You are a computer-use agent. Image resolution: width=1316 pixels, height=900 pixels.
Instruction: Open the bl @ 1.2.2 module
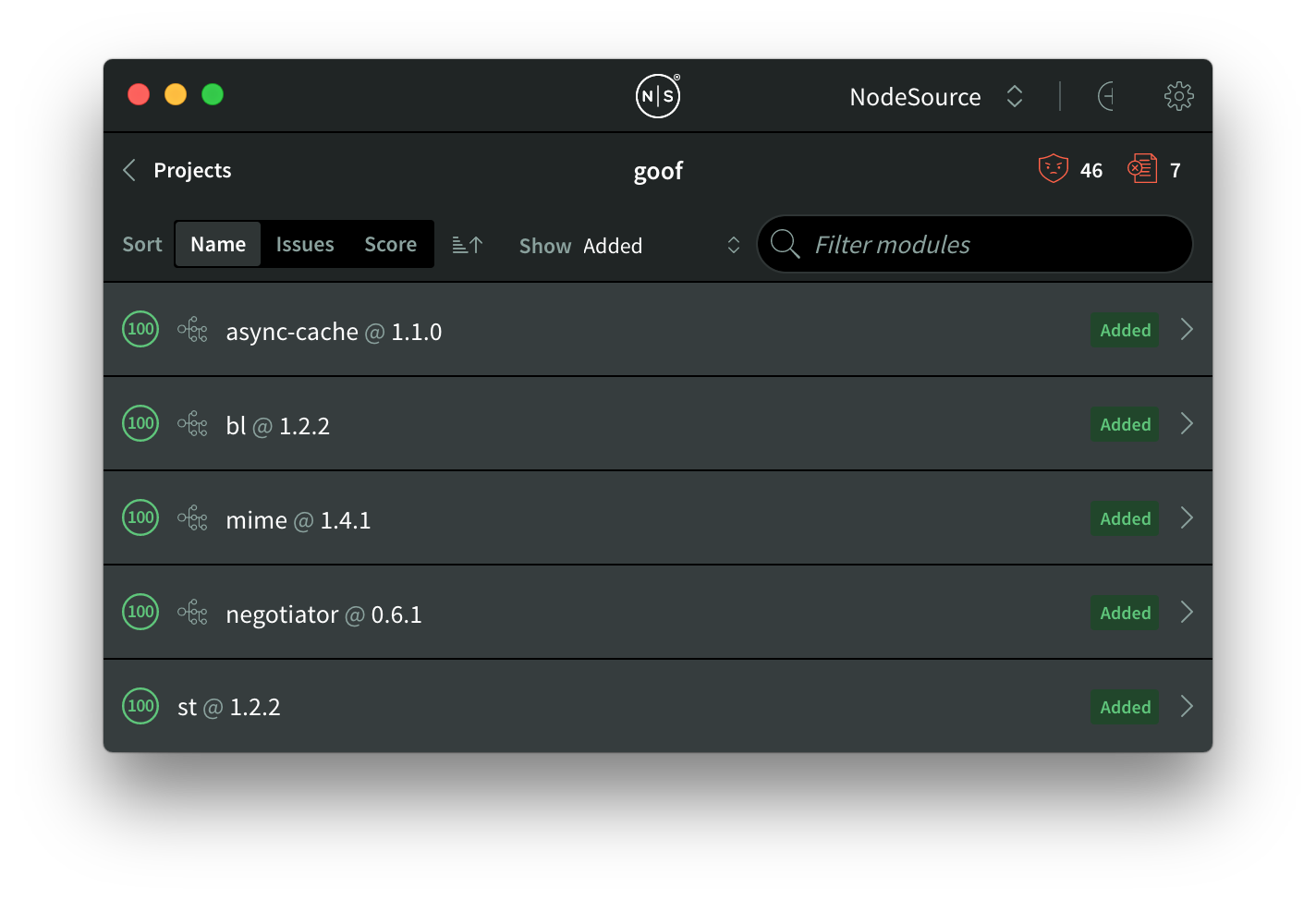[x=277, y=426]
